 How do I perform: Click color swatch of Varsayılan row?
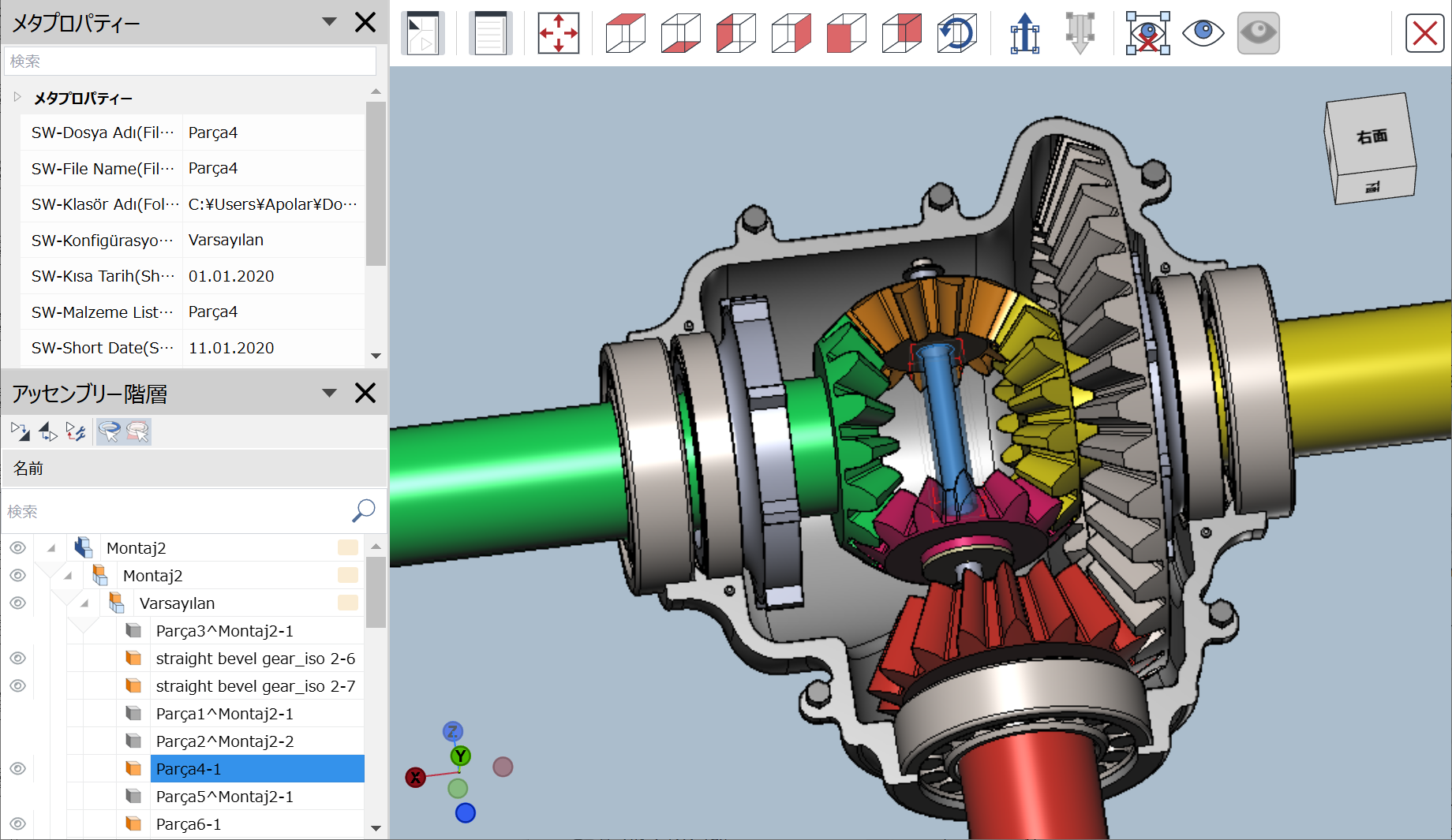coord(348,603)
